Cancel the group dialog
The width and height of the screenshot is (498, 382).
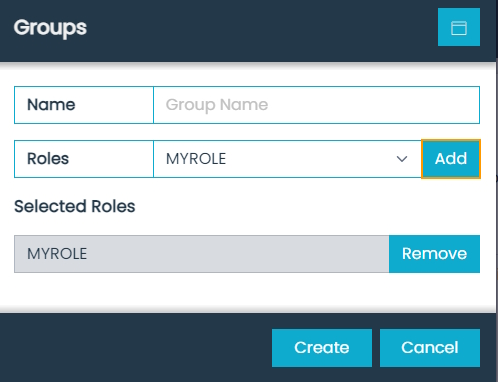430,348
